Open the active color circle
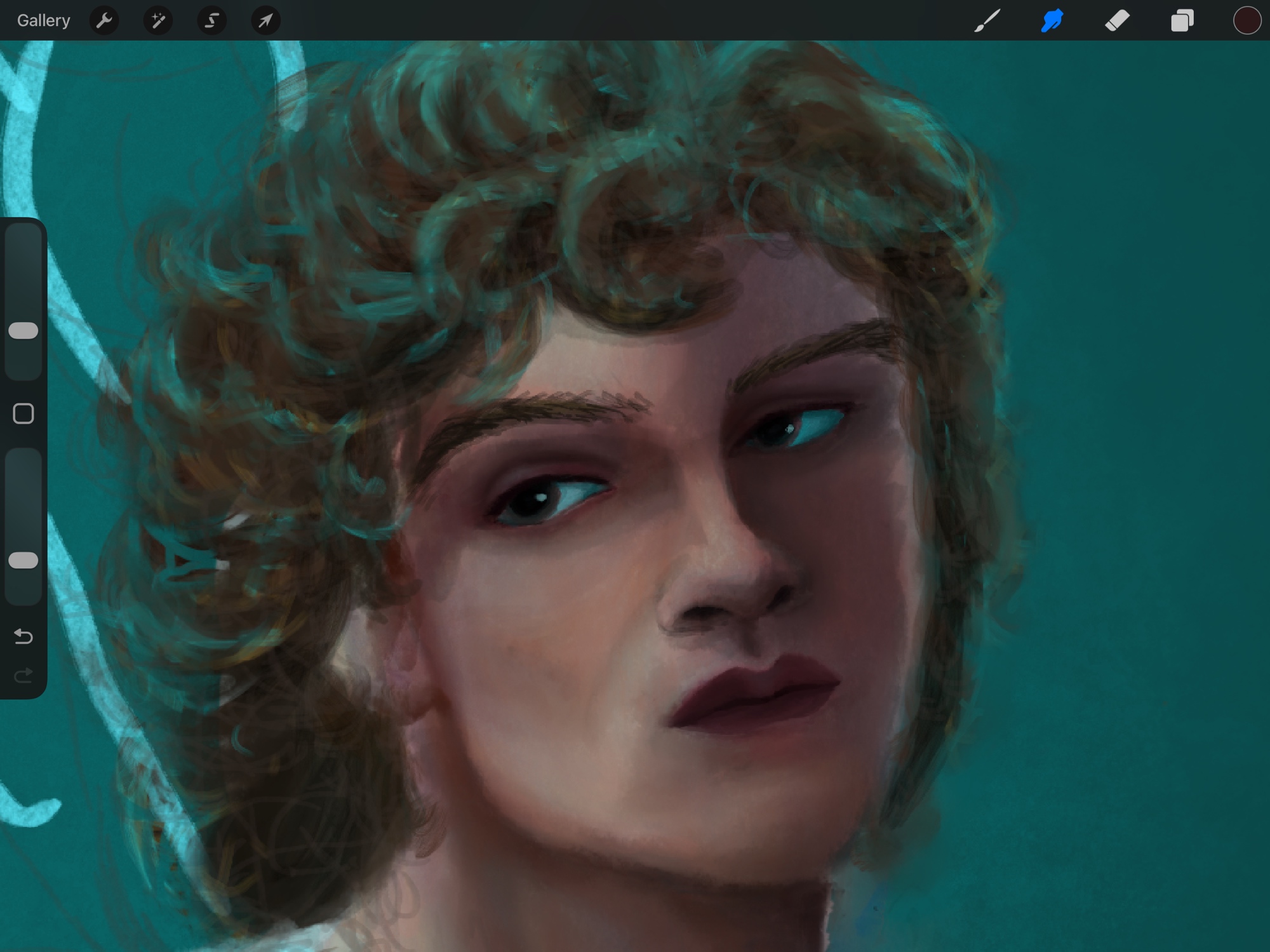Screen dimensions: 1270x952 pos(1247,21)
